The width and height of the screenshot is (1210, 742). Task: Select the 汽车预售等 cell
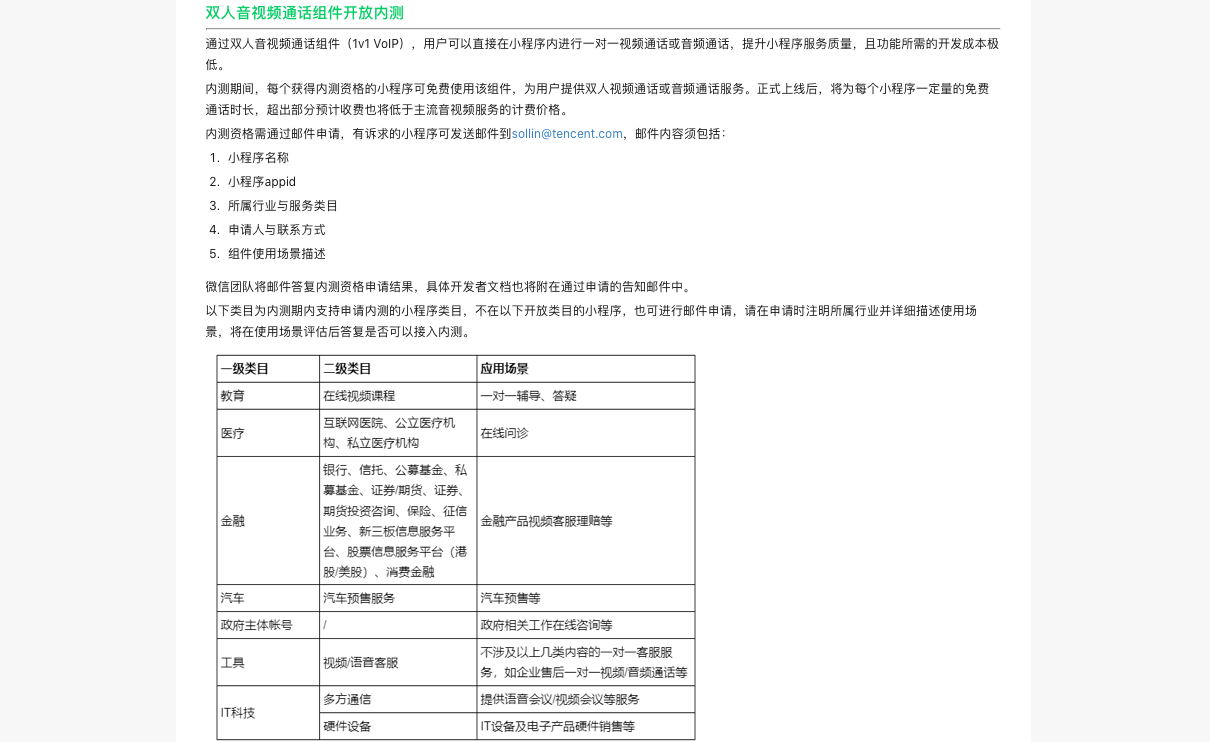(586, 598)
